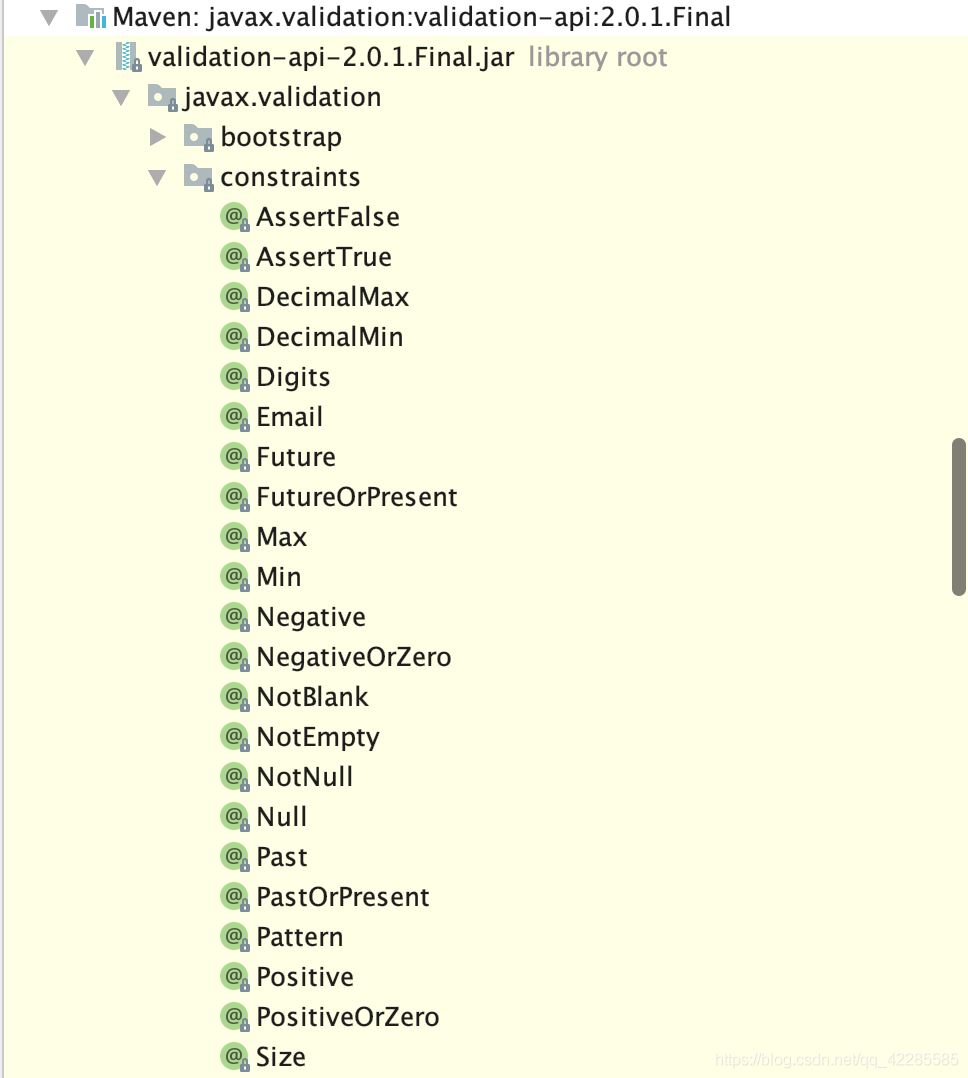
Task: Click the javax.validation package icon
Action: pyautogui.click(x=161, y=96)
